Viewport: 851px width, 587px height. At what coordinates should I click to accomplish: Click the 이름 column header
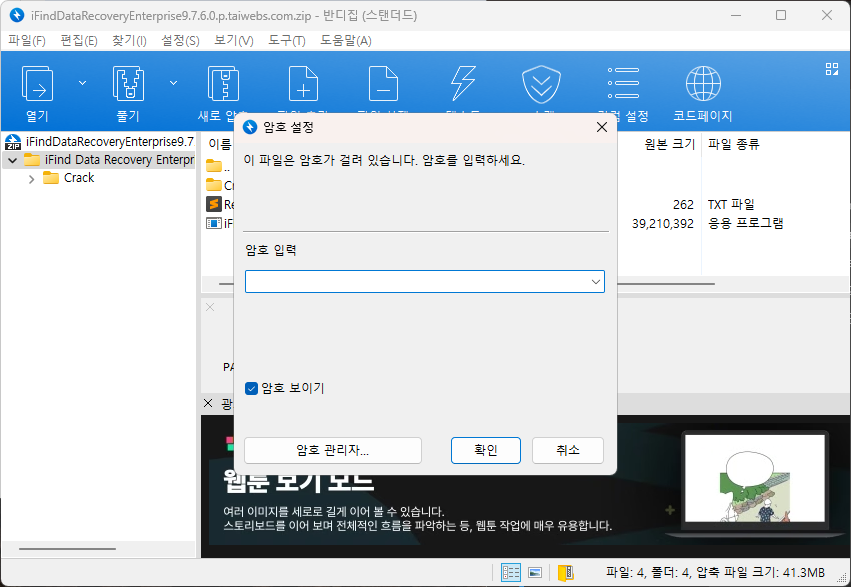point(220,144)
